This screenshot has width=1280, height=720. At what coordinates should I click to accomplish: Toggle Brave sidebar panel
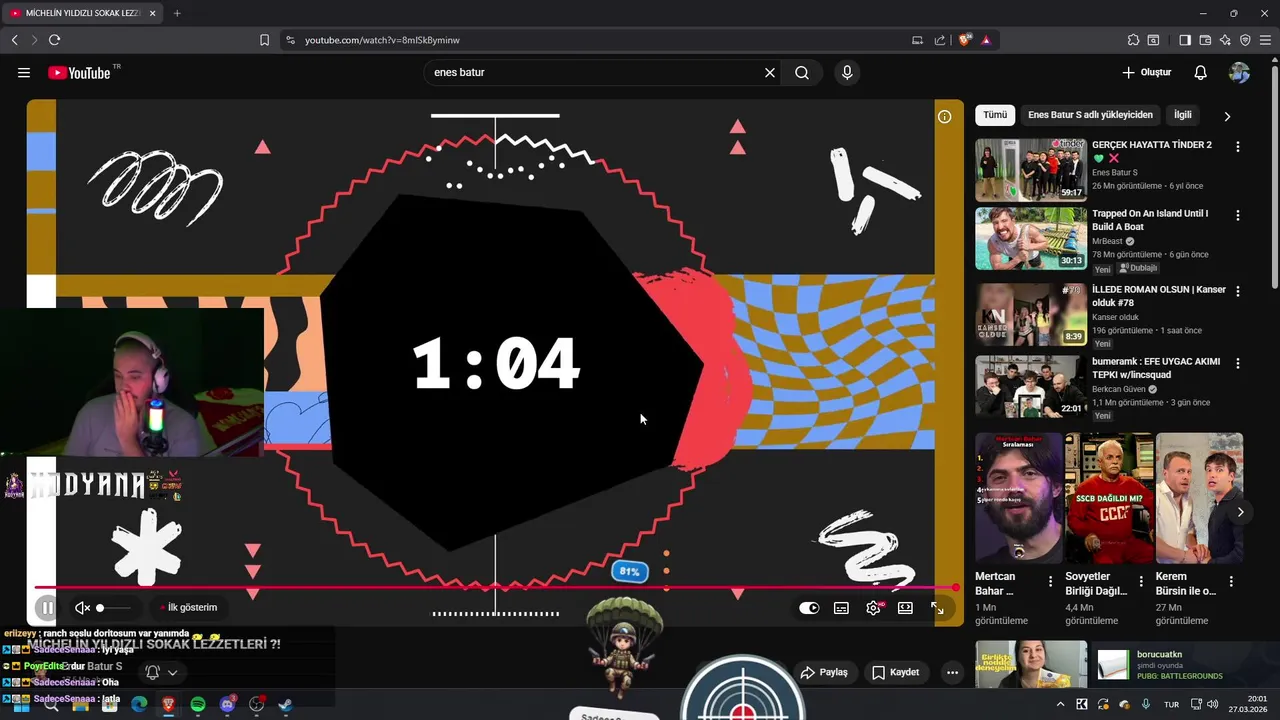(1185, 40)
